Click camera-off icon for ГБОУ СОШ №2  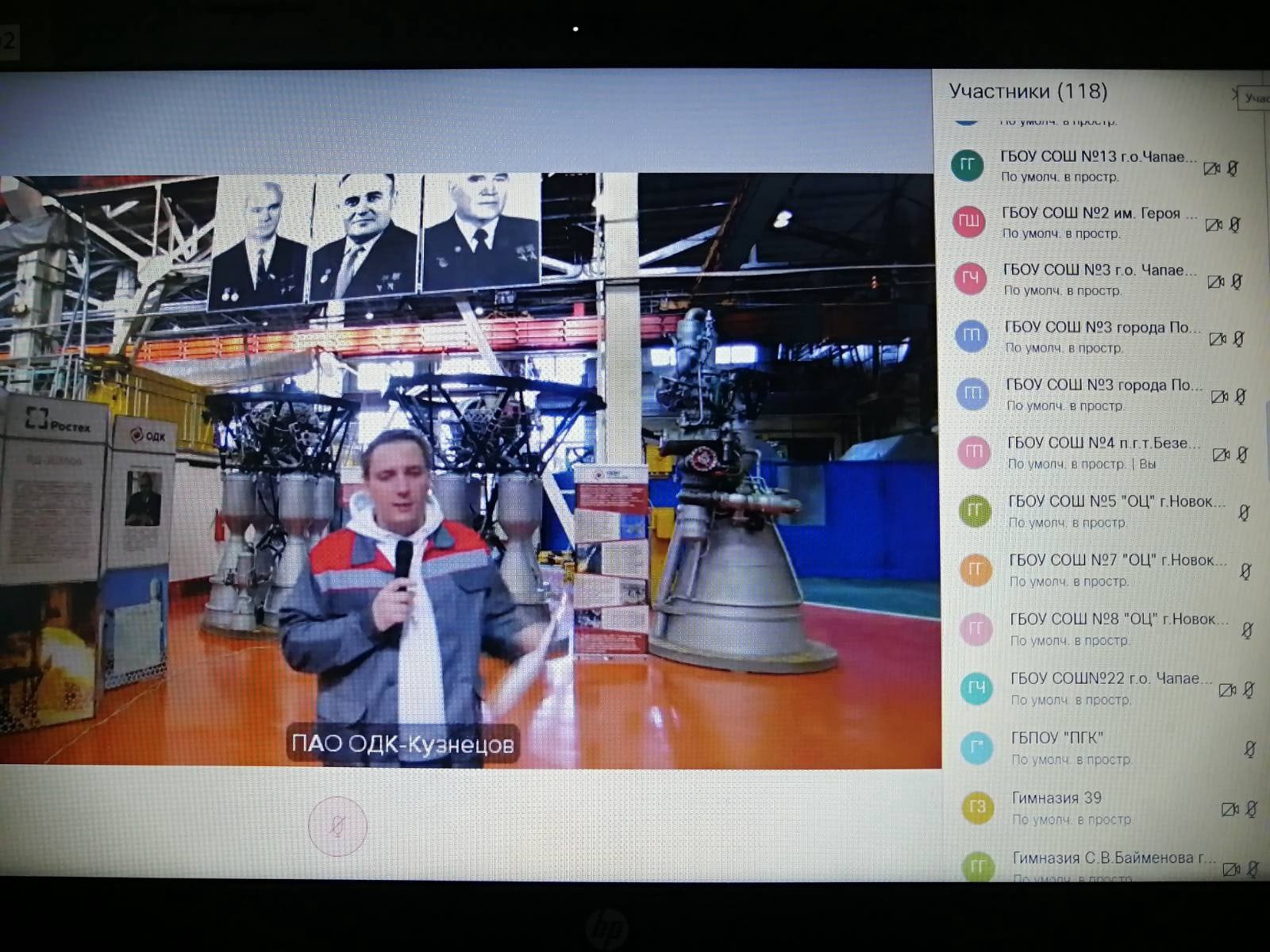pos(1214,225)
